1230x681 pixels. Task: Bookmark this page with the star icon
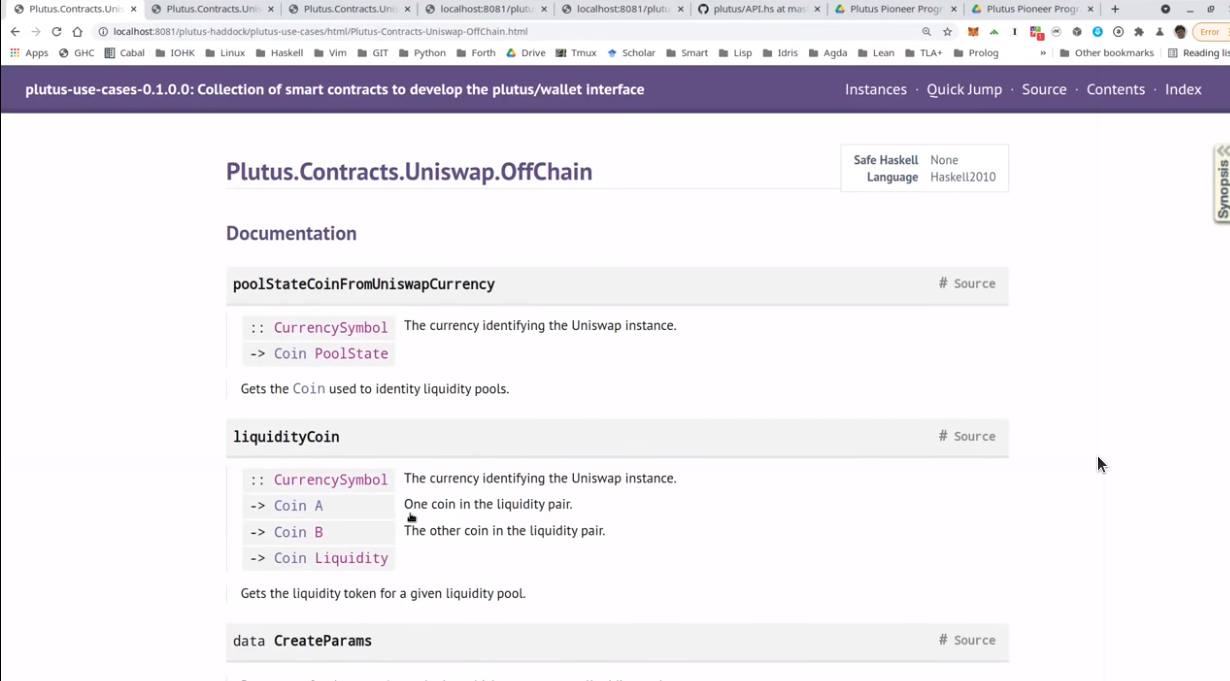click(947, 32)
